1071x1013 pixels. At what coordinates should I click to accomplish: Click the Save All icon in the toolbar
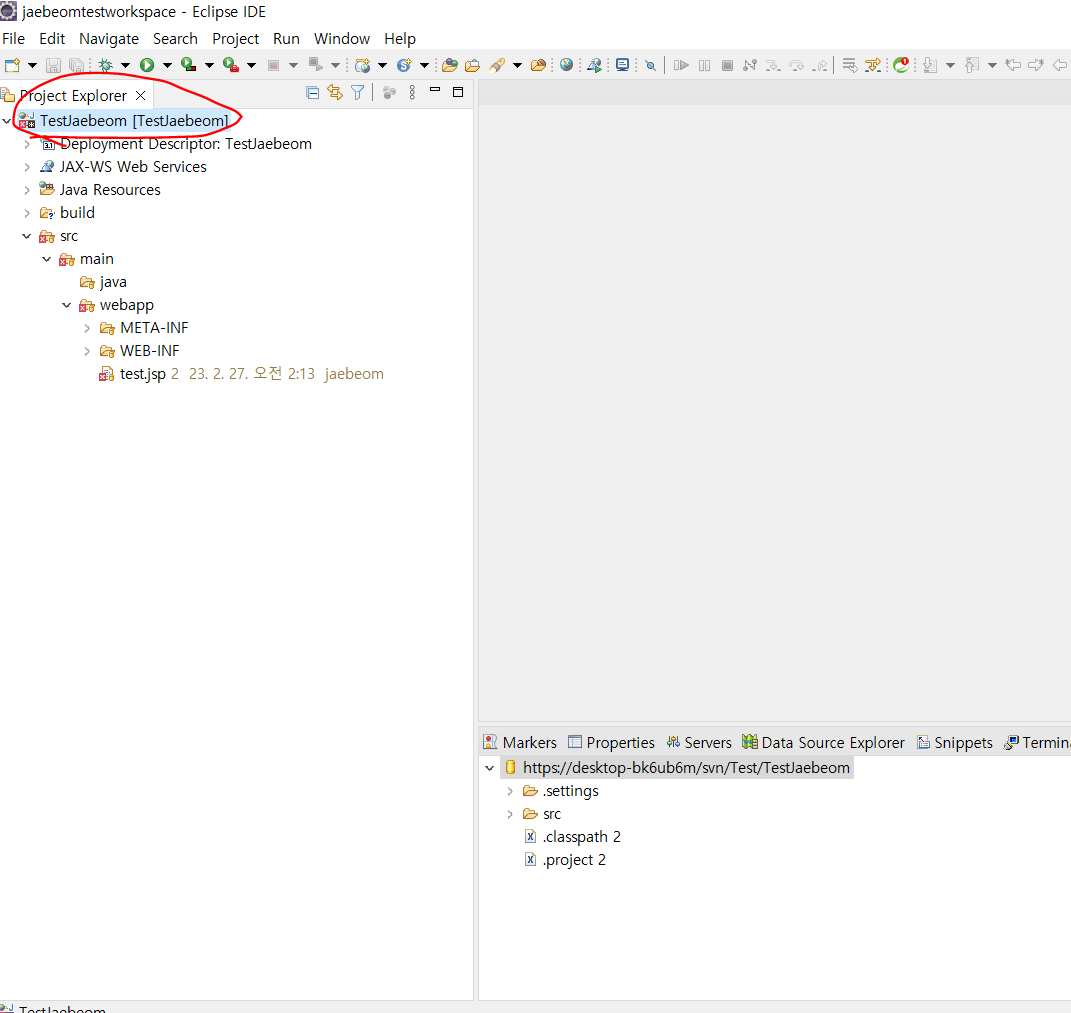click(76, 66)
